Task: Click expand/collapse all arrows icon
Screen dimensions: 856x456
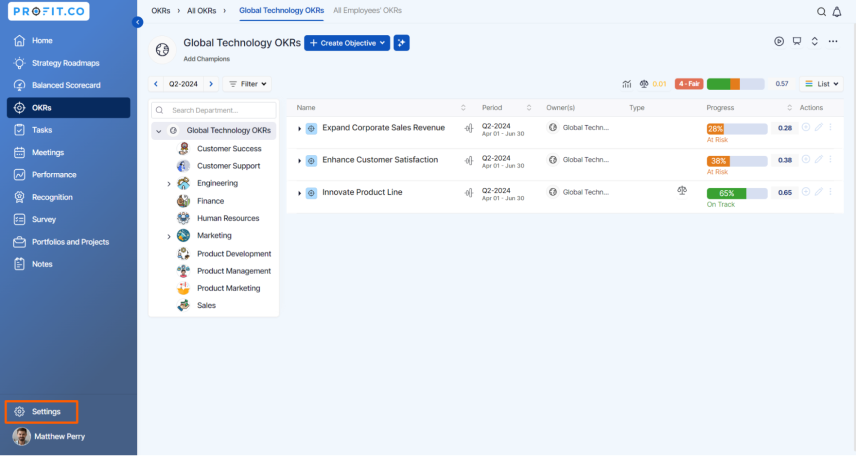Action: 815,42
